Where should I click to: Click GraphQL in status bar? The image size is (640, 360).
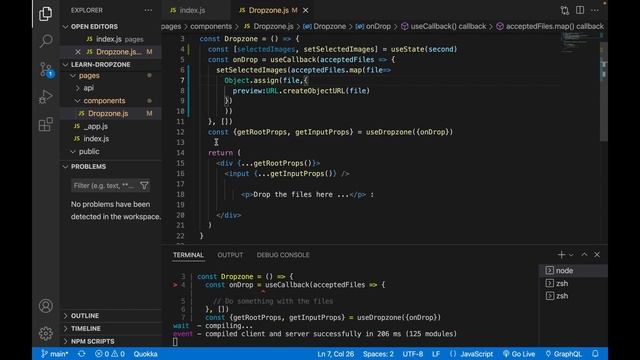coord(563,354)
